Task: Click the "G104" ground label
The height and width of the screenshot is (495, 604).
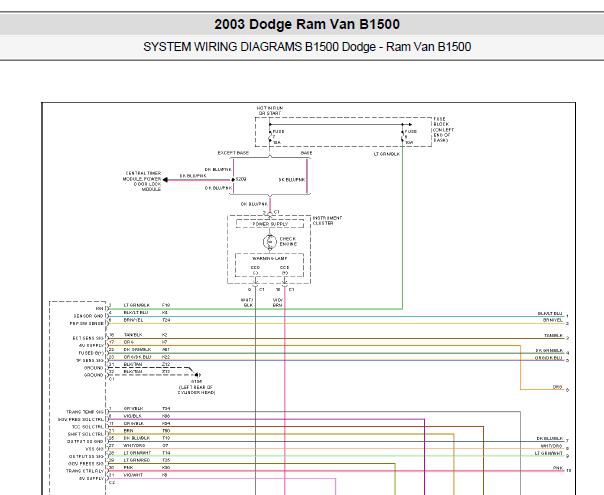Action: 196,382
